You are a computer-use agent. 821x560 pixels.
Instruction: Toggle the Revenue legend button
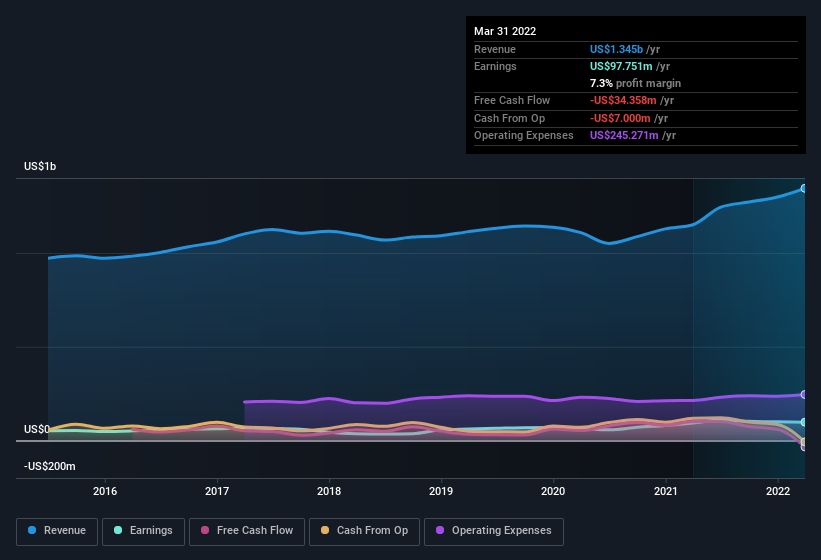pyautogui.click(x=57, y=531)
